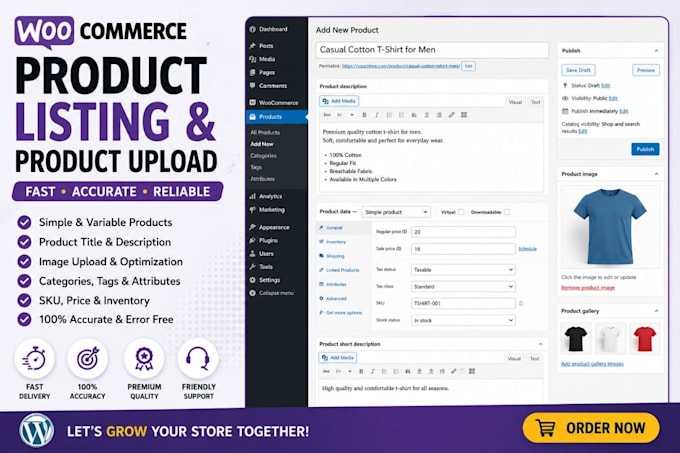Screen dimensions: 680x453
Task: Collapse the Product image panel
Action: coord(656,174)
